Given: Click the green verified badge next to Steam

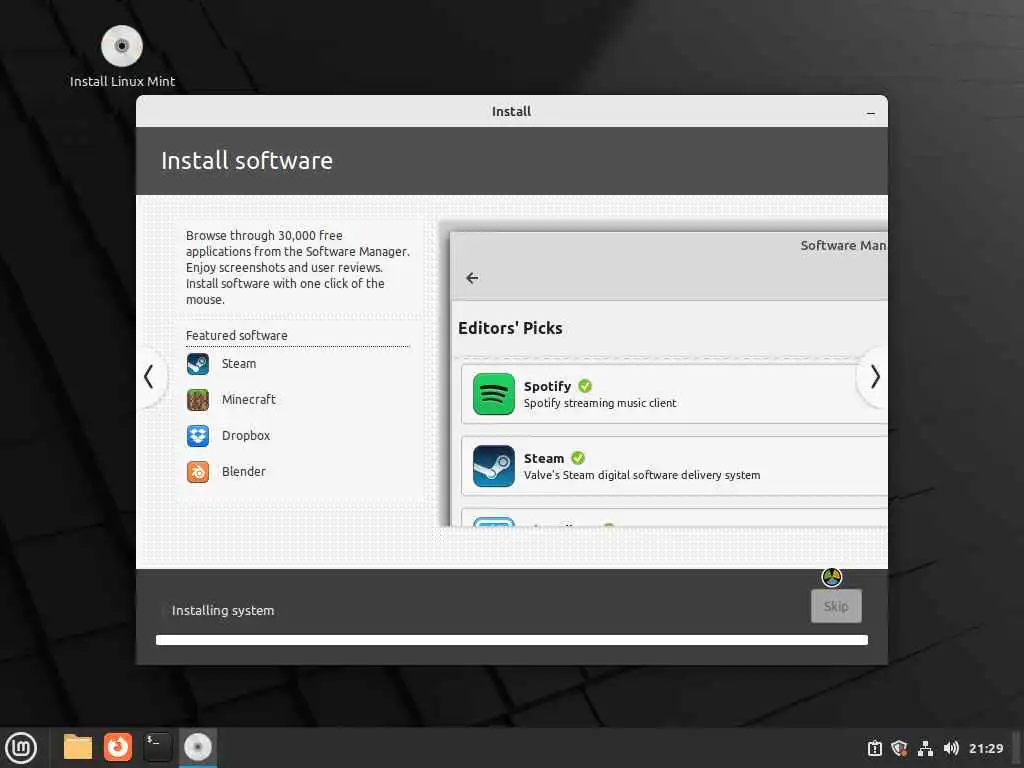Looking at the screenshot, I should pyautogui.click(x=578, y=458).
